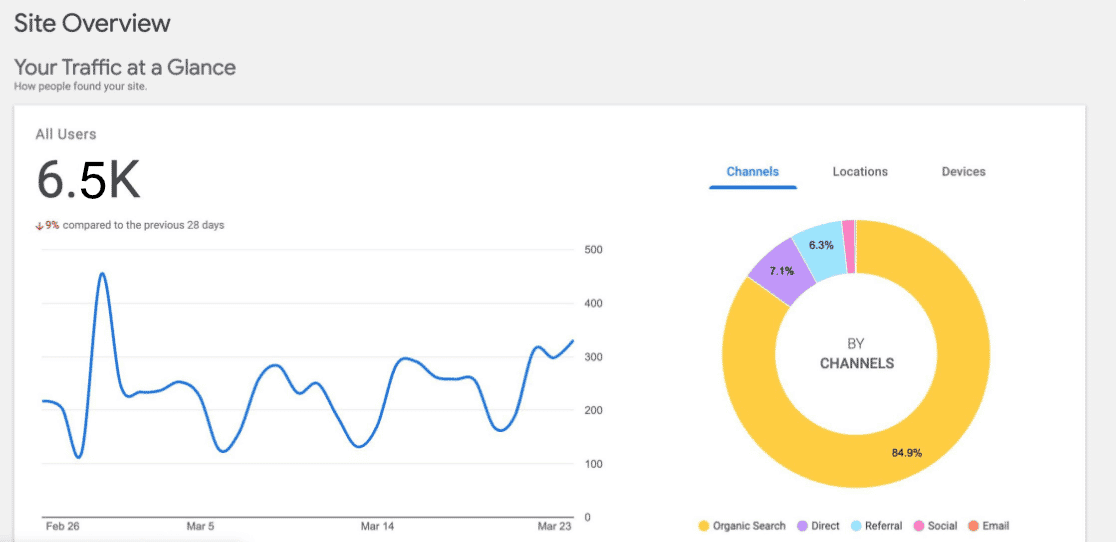Image resolution: width=1116 pixels, height=542 pixels.
Task: Click the Referral legend blue dot
Action: 855,526
